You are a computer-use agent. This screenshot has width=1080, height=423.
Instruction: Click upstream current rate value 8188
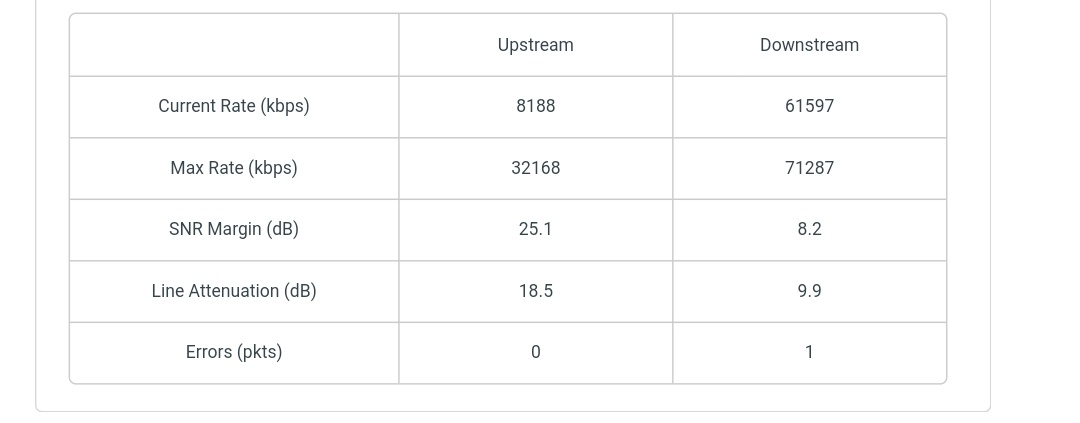[535, 106]
